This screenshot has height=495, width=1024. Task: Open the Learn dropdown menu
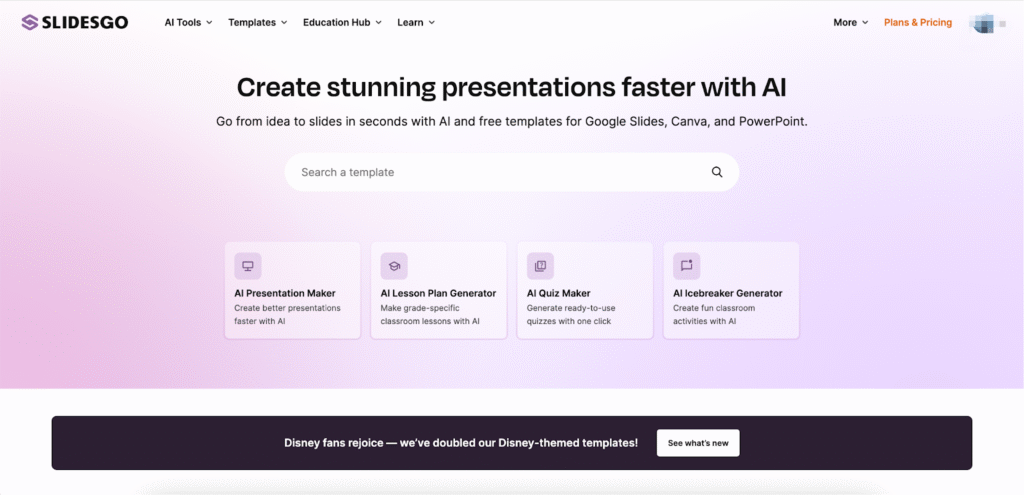tap(415, 22)
